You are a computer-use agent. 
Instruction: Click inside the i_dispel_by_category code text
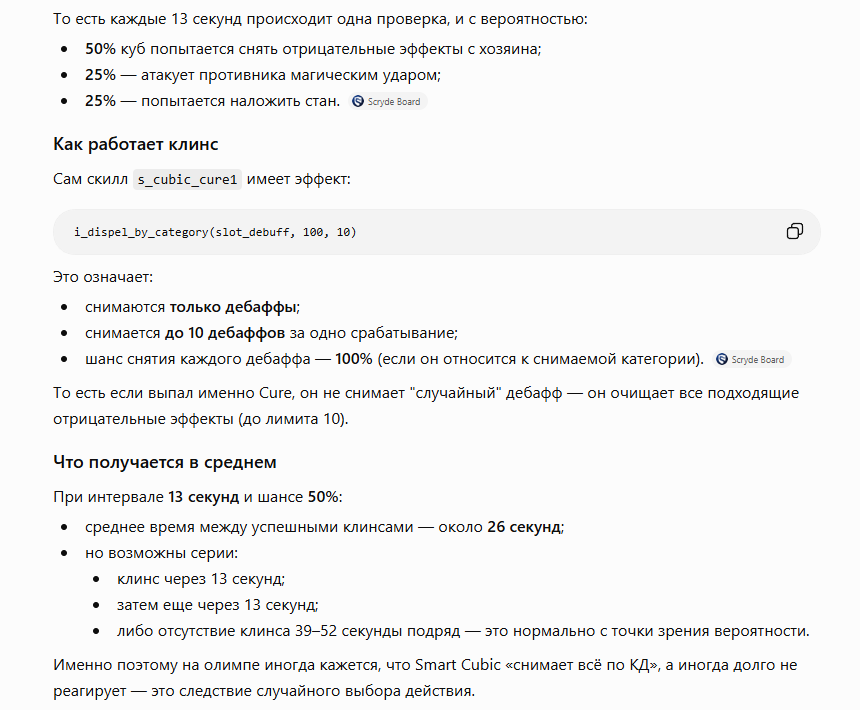tap(215, 232)
